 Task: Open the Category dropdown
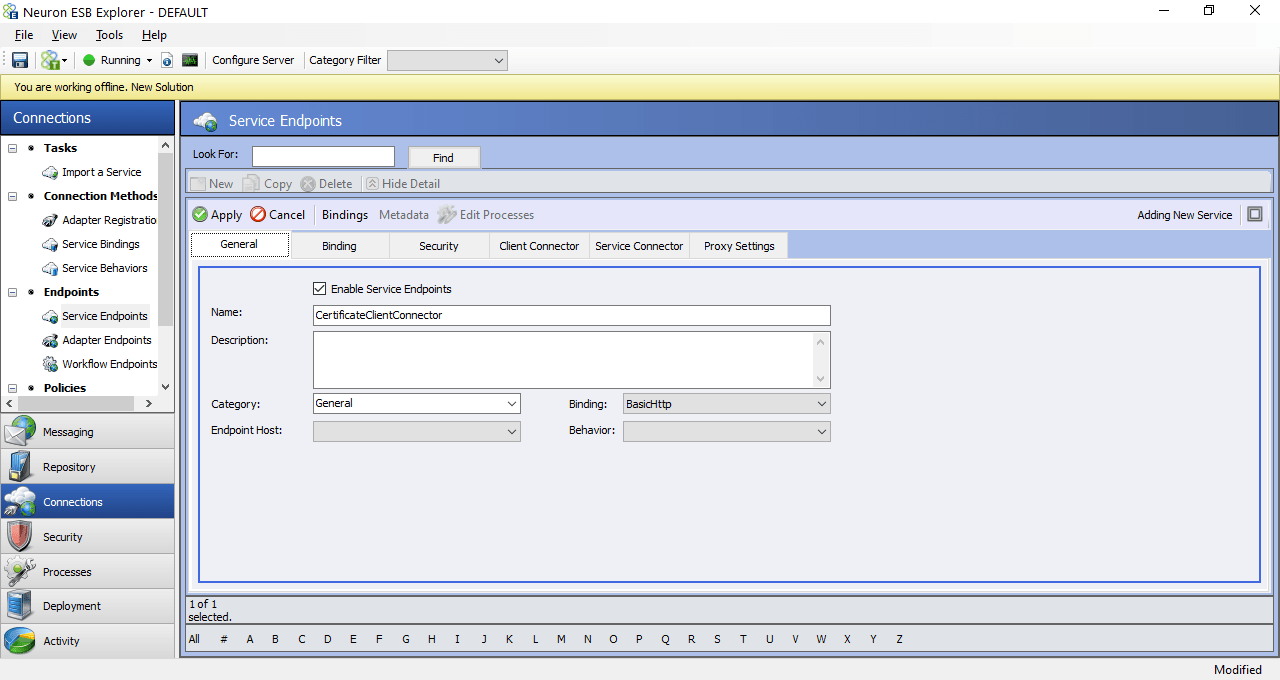click(417, 404)
